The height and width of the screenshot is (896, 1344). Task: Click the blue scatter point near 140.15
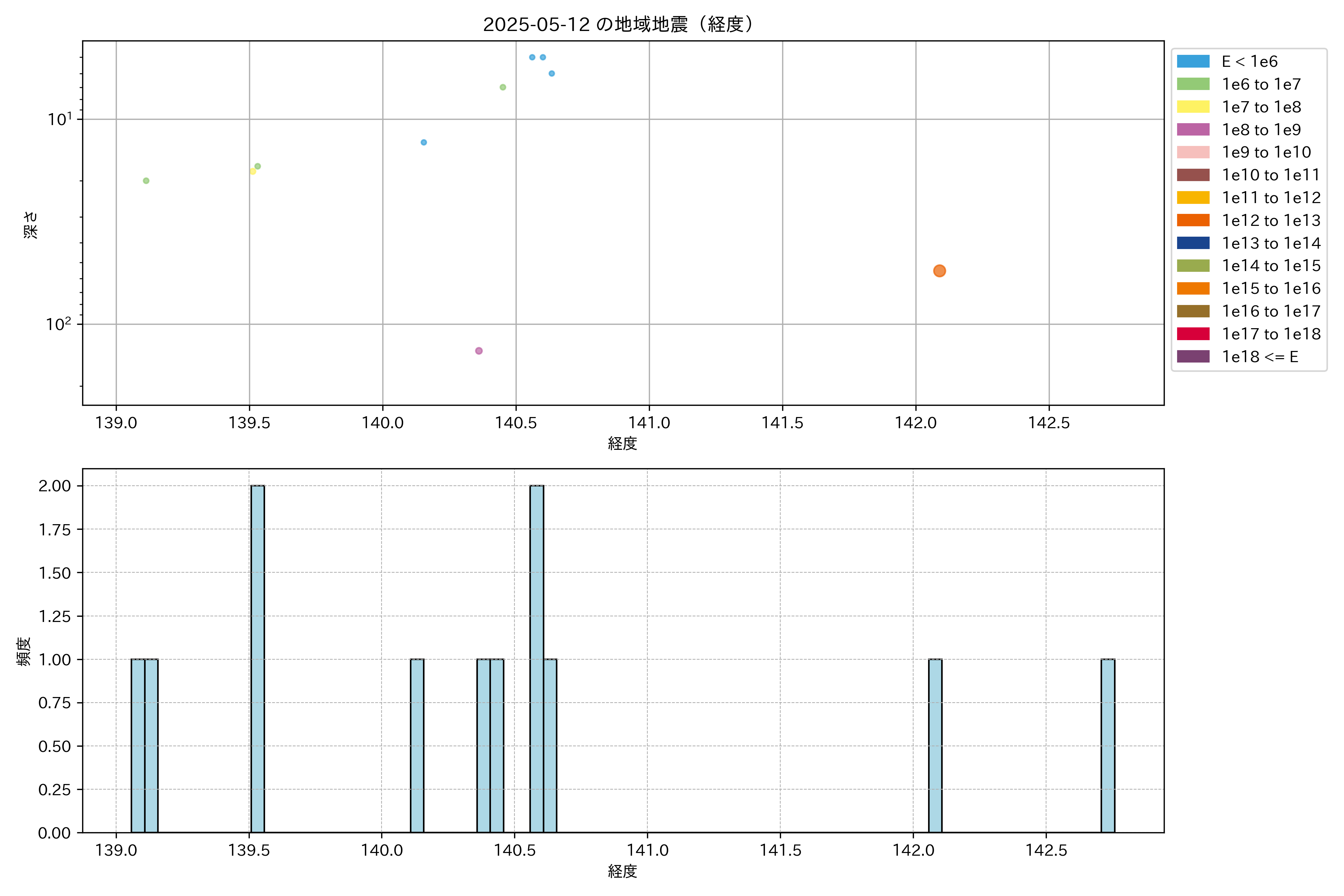[x=423, y=142]
